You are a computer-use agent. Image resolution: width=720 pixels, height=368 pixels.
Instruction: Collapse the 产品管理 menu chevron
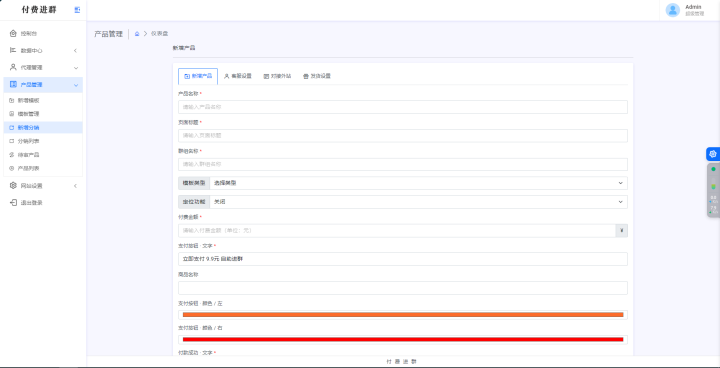[x=76, y=85]
